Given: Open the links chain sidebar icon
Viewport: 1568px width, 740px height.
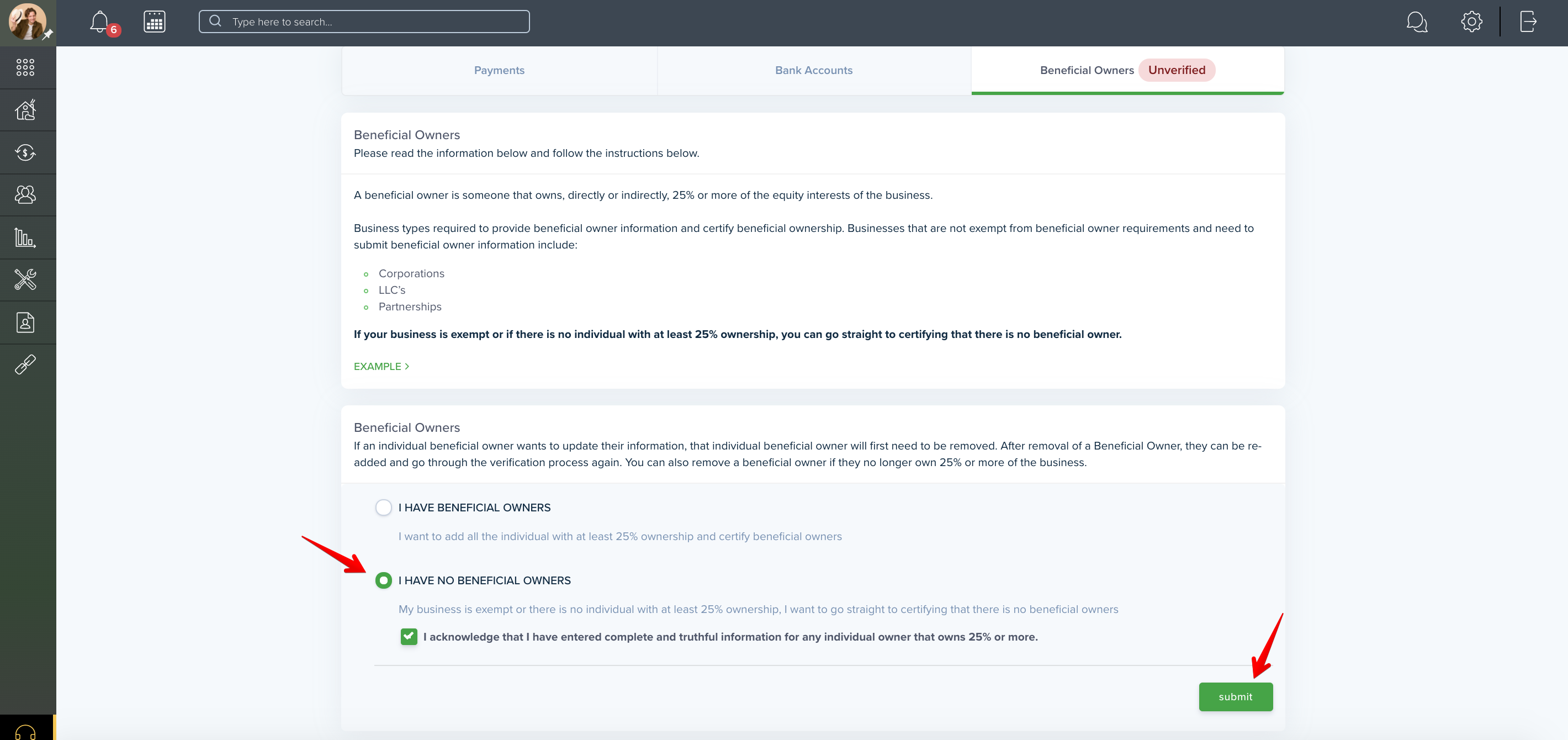Looking at the screenshot, I should pyautogui.click(x=25, y=364).
